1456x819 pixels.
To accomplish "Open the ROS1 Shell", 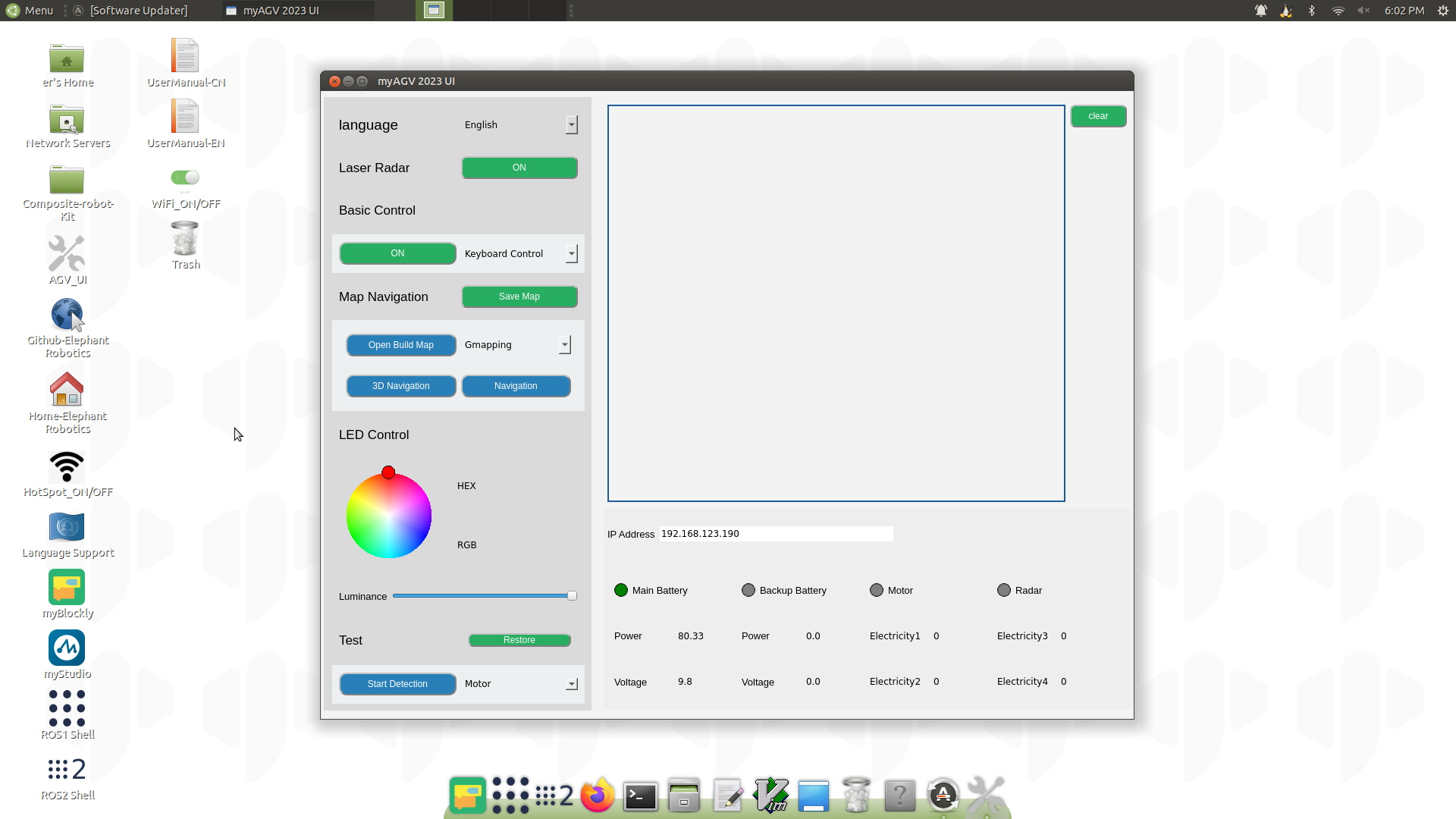I will pos(67,708).
